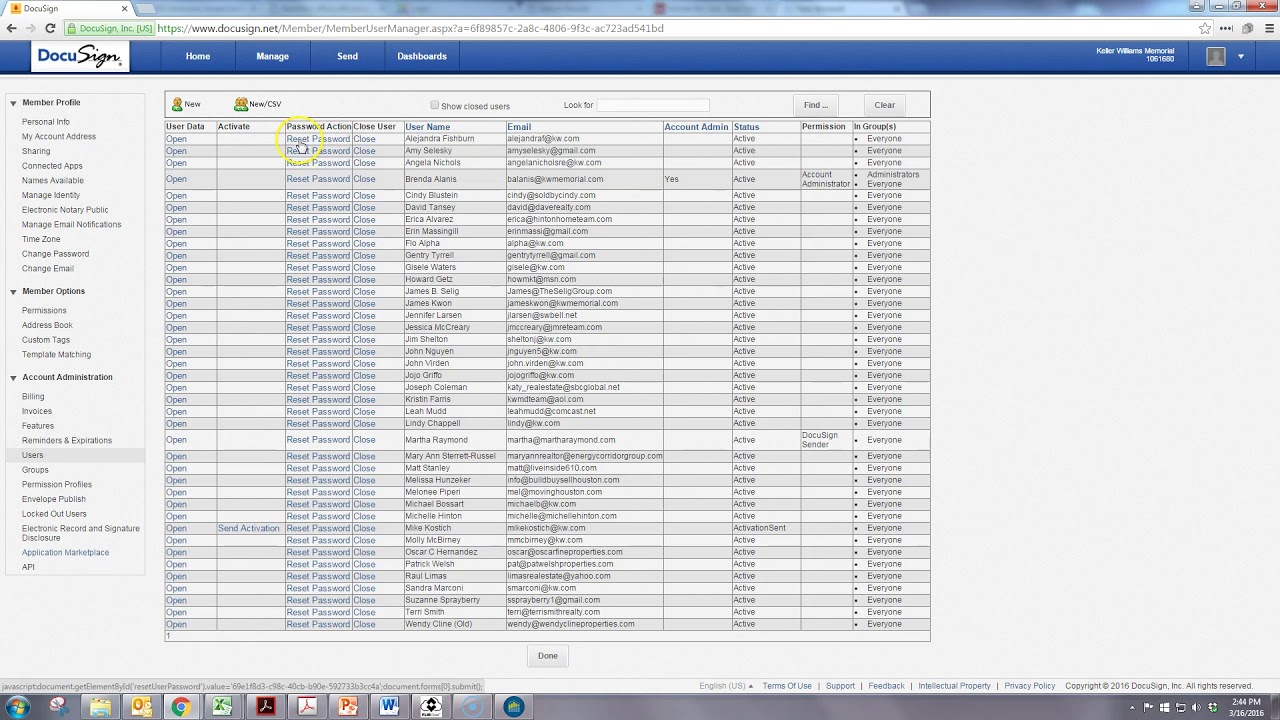Viewport: 1280px width, 720px height.
Task: Click taskbar clock showing 2:44 PM
Action: [x=1245, y=707]
